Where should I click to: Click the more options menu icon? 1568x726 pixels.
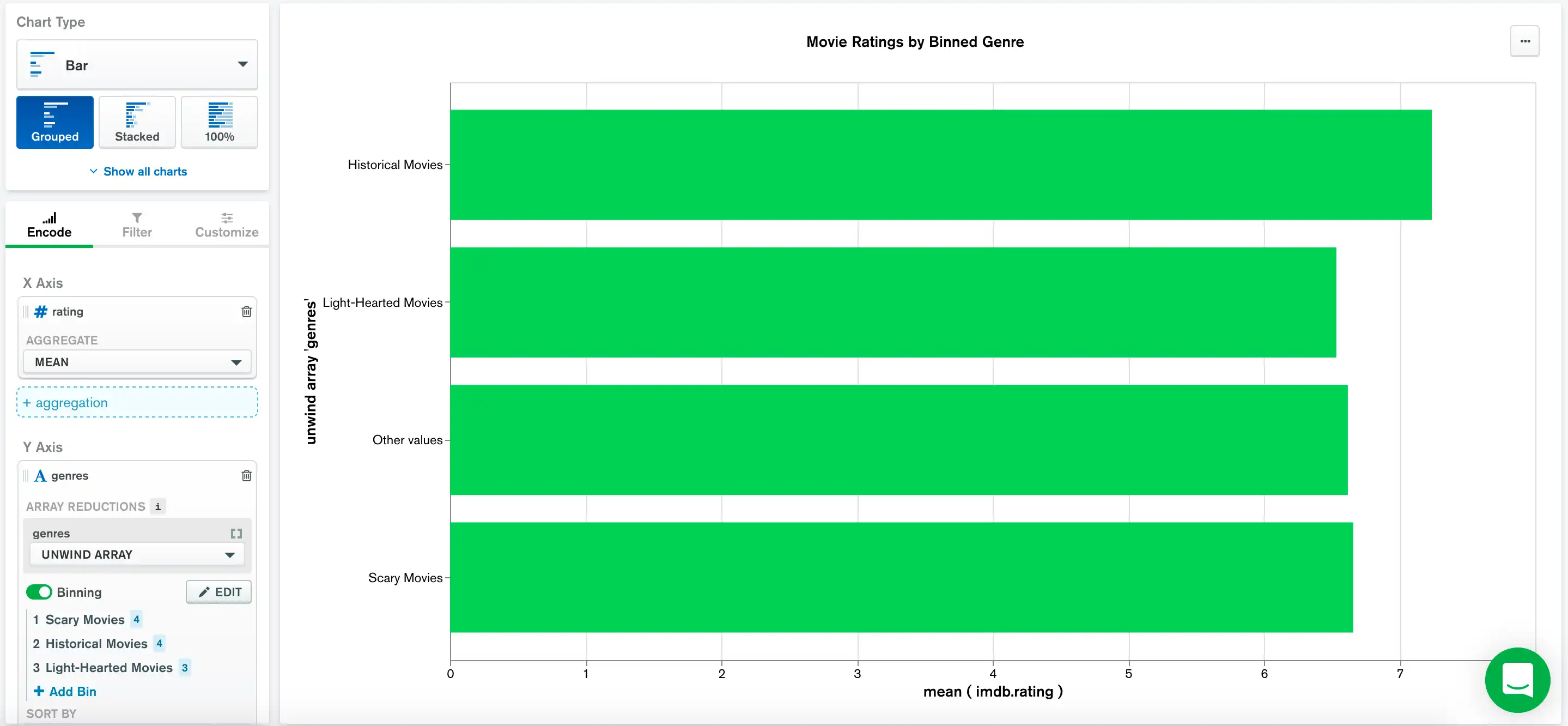click(1526, 41)
